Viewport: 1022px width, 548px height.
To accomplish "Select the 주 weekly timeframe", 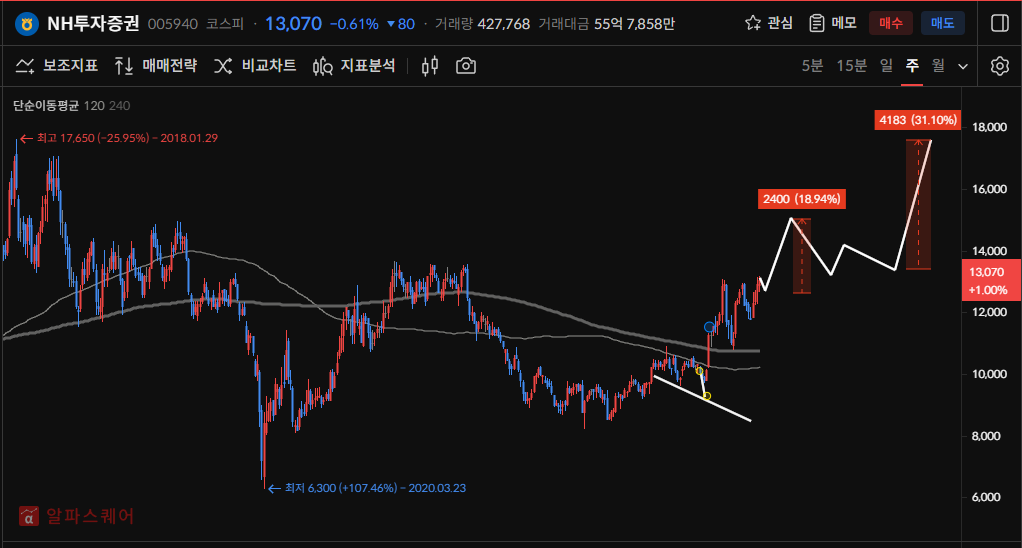I will coord(912,66).
